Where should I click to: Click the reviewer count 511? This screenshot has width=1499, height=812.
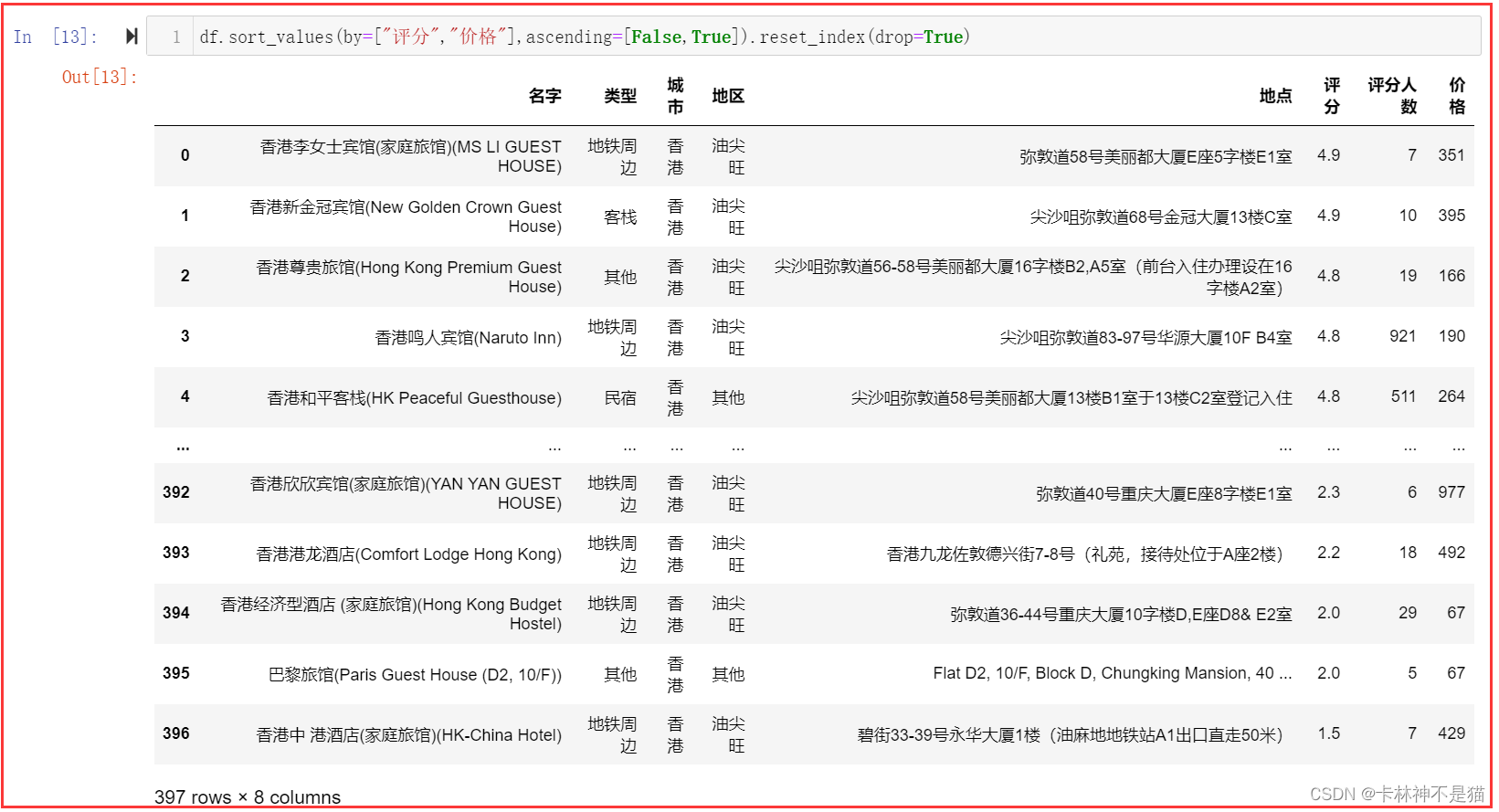(x=1403, y=396)
